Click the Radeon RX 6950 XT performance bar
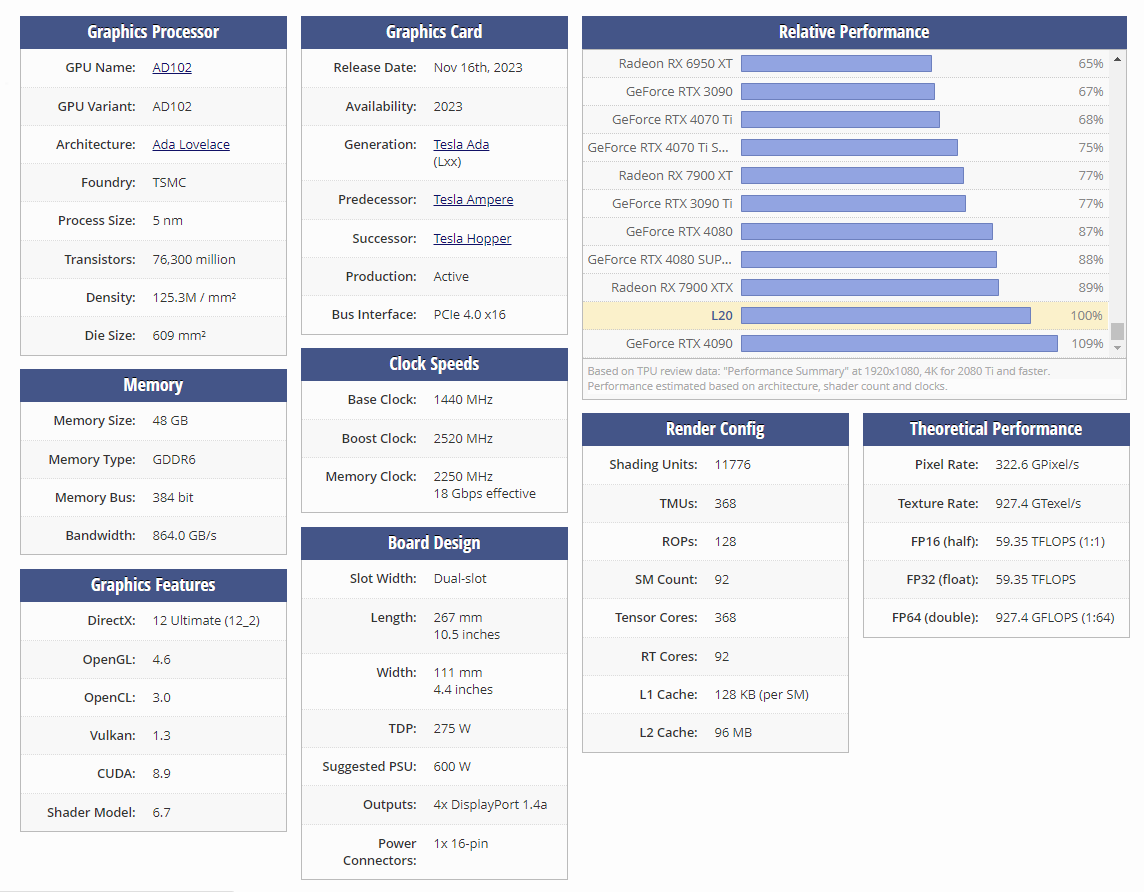Viewport: 1144px width, 892px height. click(x=836, y=63)
